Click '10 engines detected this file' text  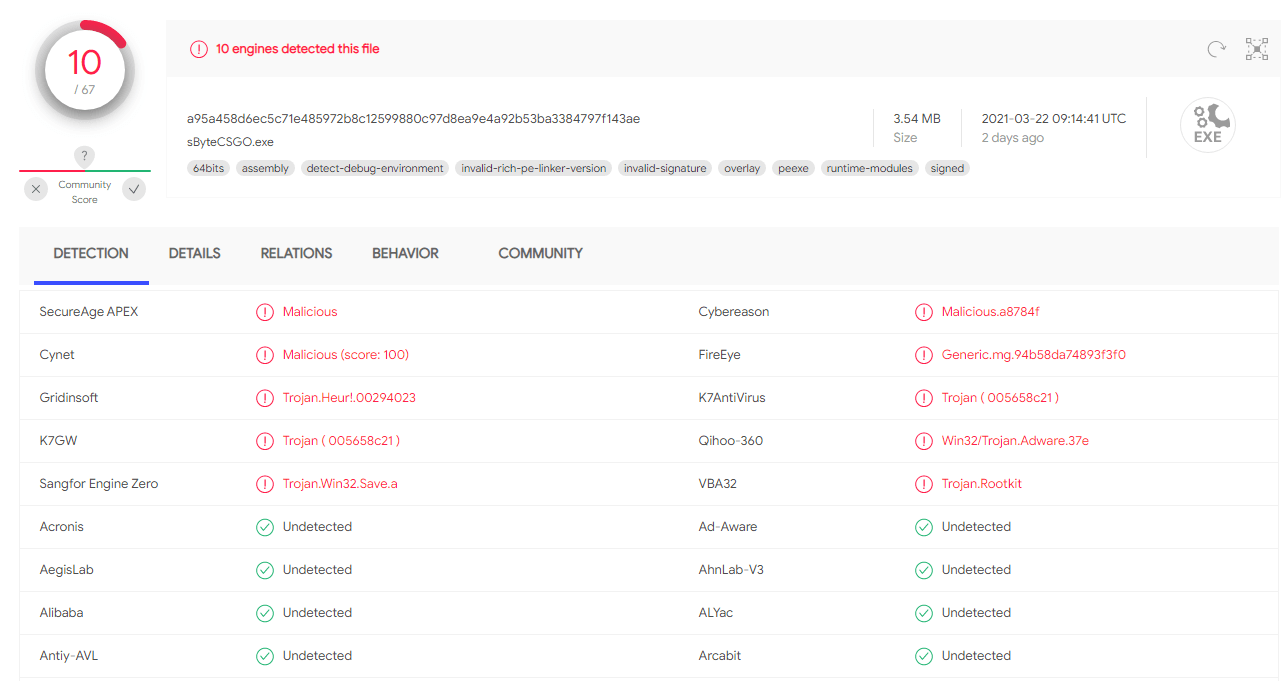298,49
